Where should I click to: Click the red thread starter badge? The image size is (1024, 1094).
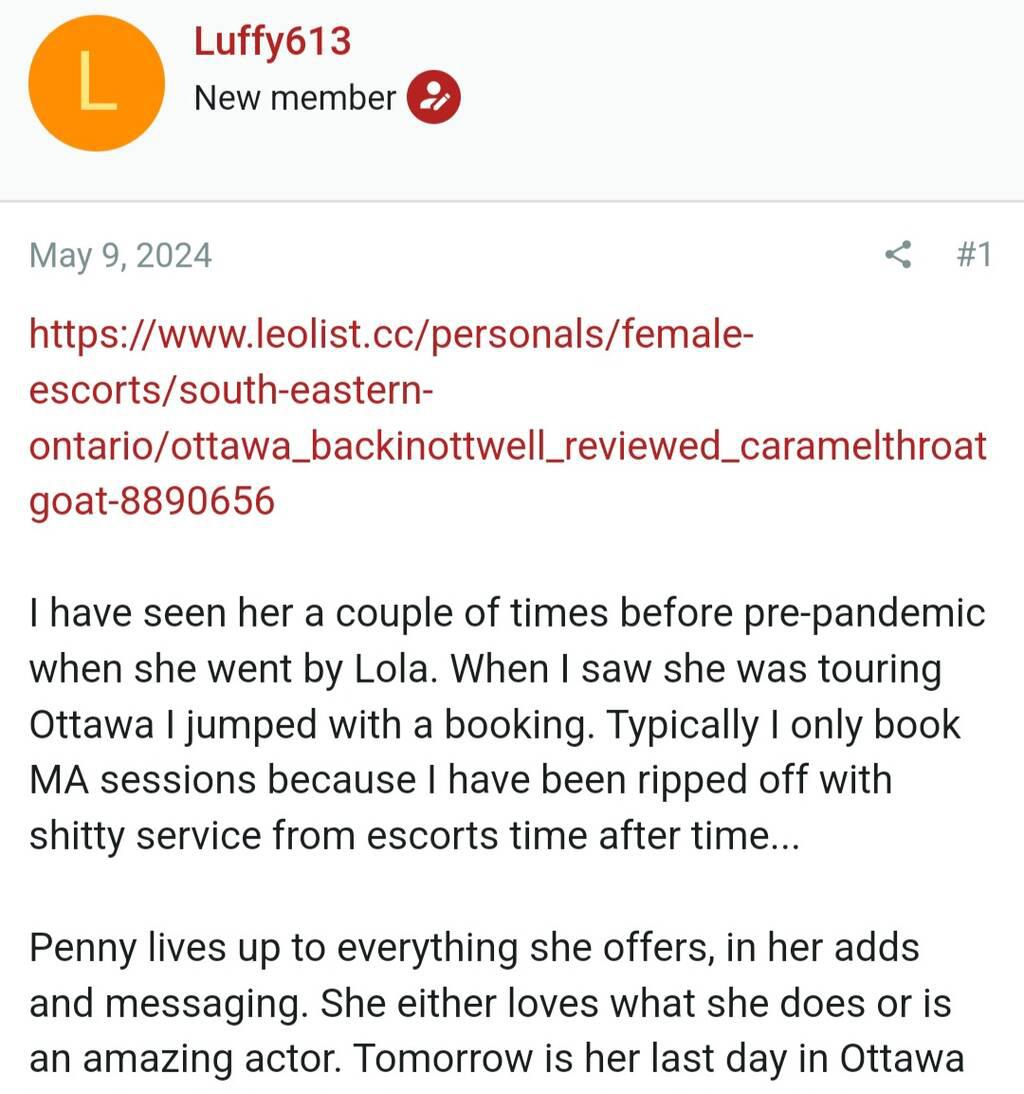[x=433, y=97]
